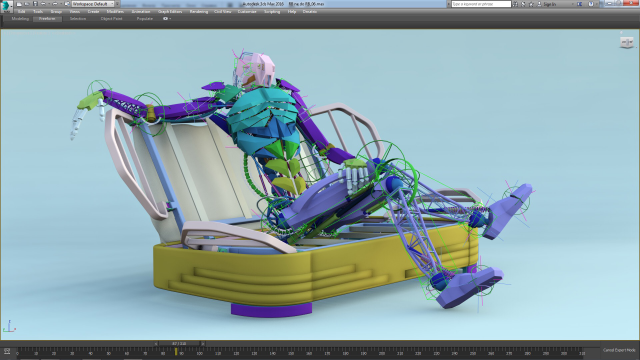The image size is (640, 360).
Task: Open the Workspace: Default dropdown
Action: (93, 4)
